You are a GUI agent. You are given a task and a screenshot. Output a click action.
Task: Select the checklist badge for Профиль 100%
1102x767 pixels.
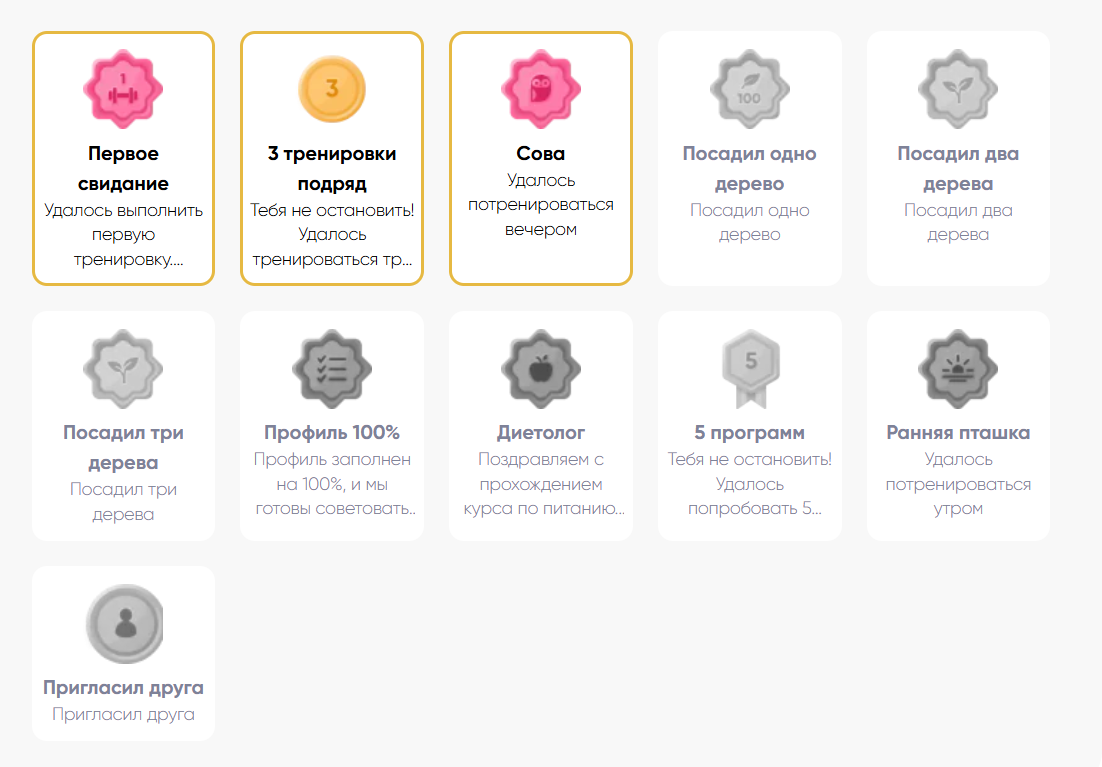[332, 369]
